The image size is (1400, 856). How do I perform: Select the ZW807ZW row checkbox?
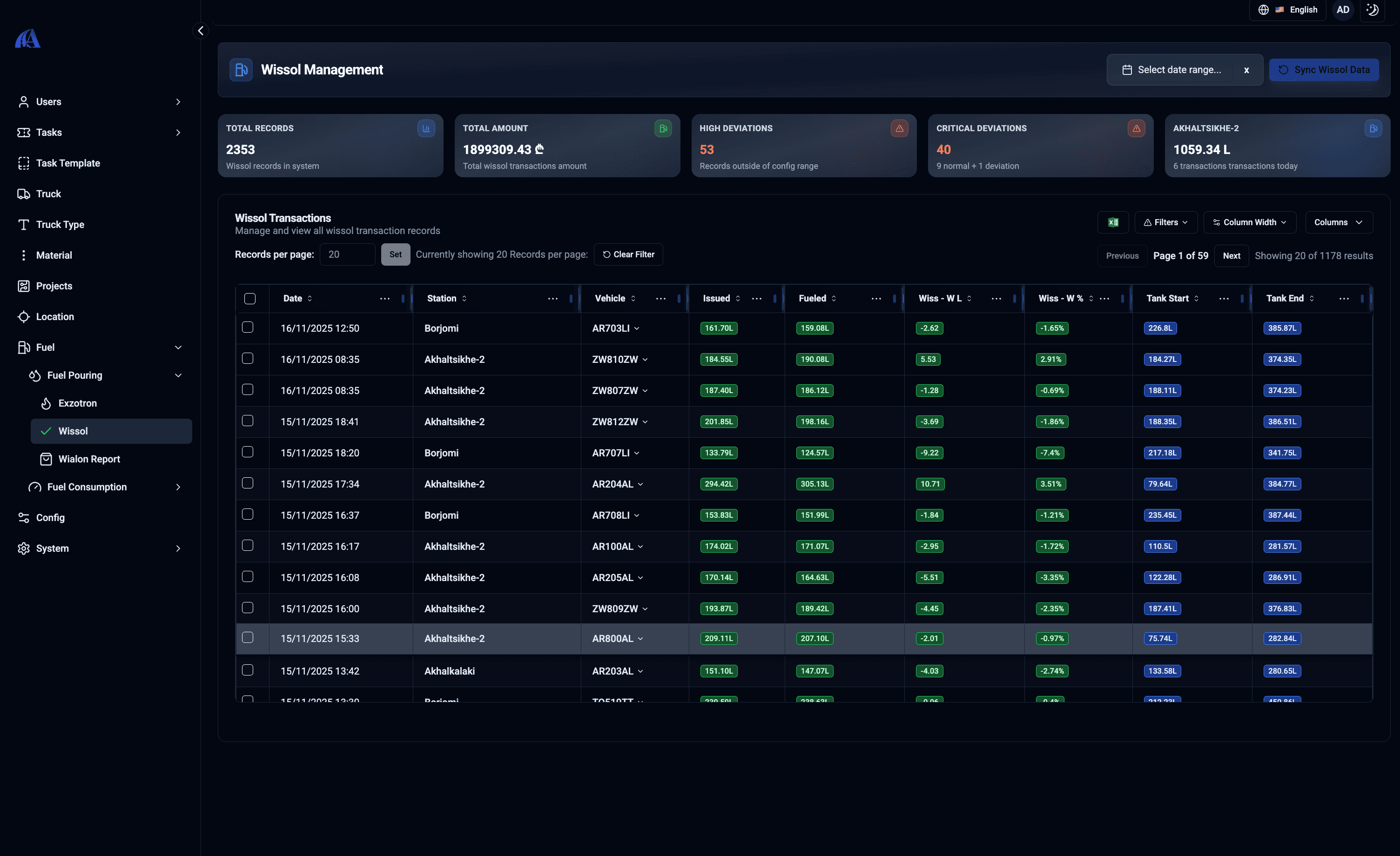248,390
